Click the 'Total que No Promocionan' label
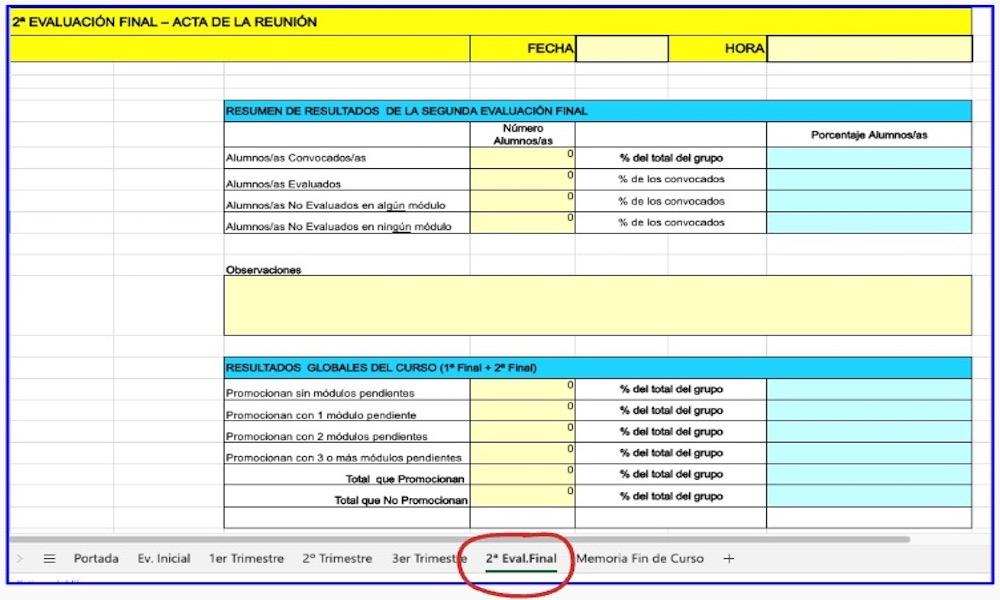 [401, 501]
